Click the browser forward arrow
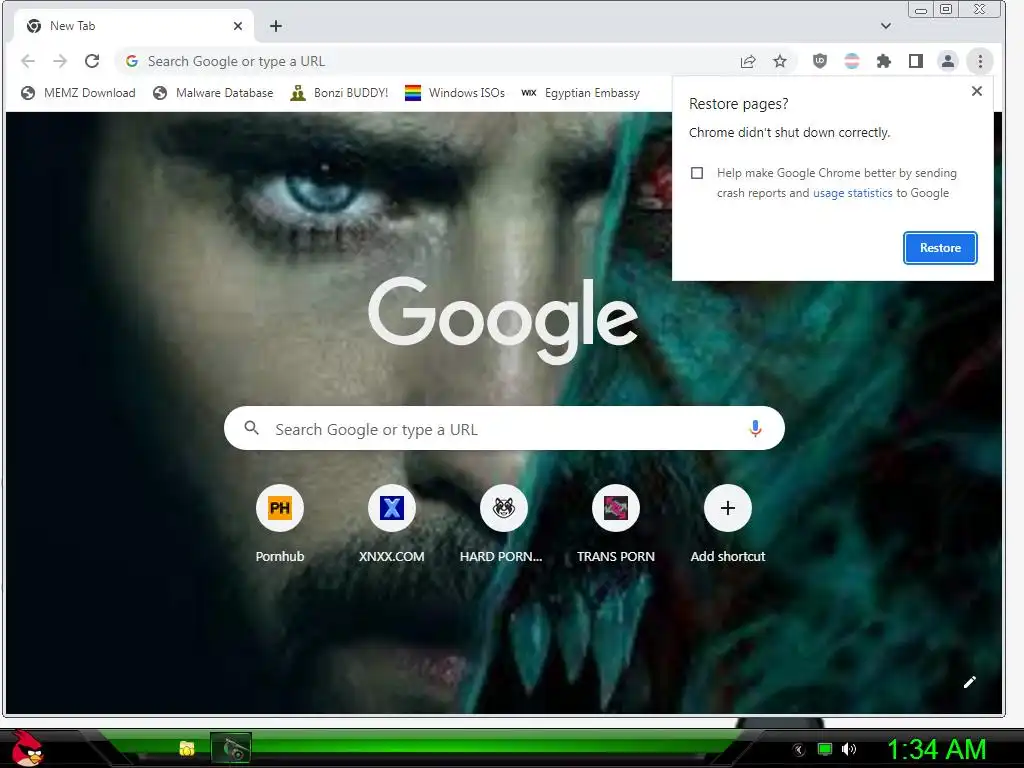1024x768 pixels. click(x=60, y=61)
